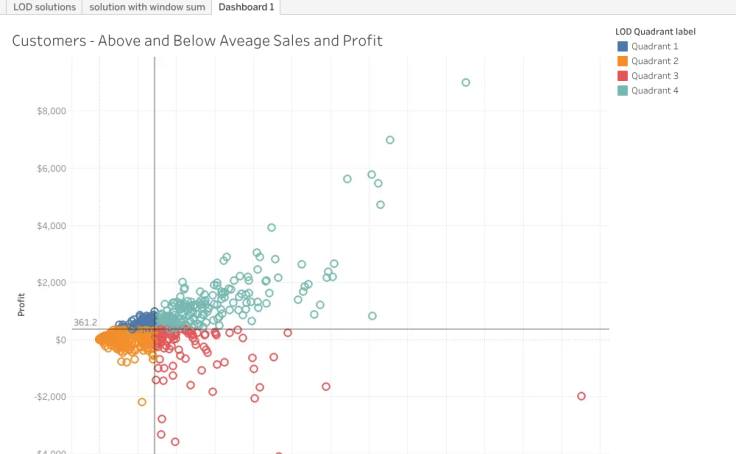Click the chart title about Customers

197,40
